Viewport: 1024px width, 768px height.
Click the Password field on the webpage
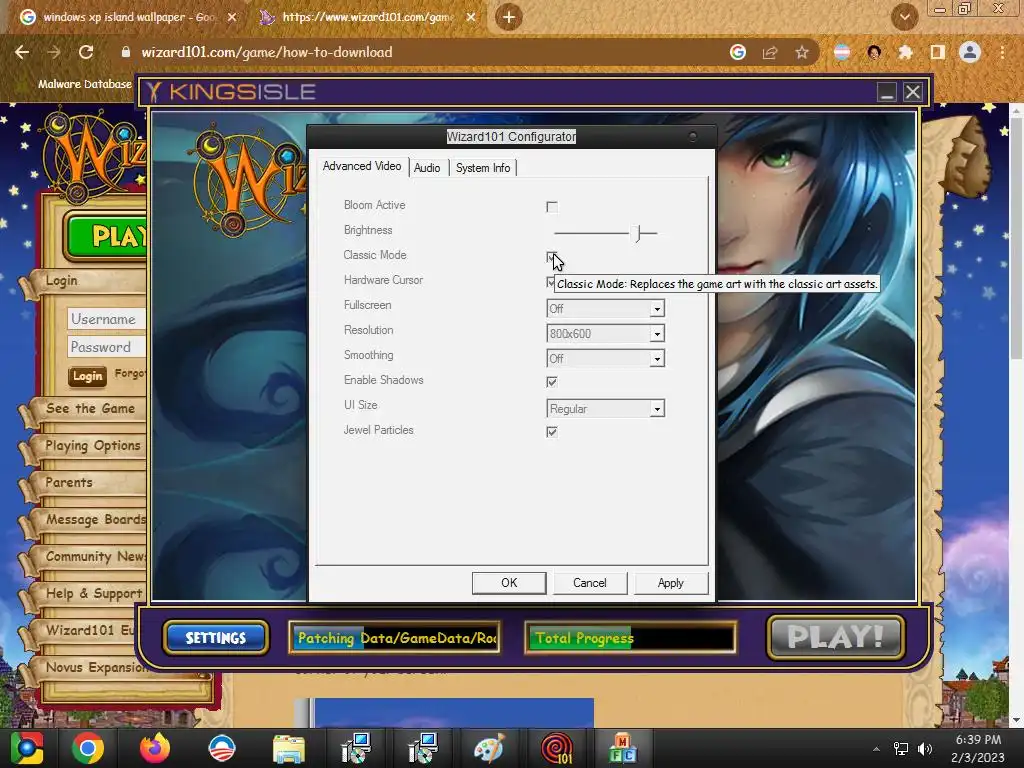click(106, 347)
